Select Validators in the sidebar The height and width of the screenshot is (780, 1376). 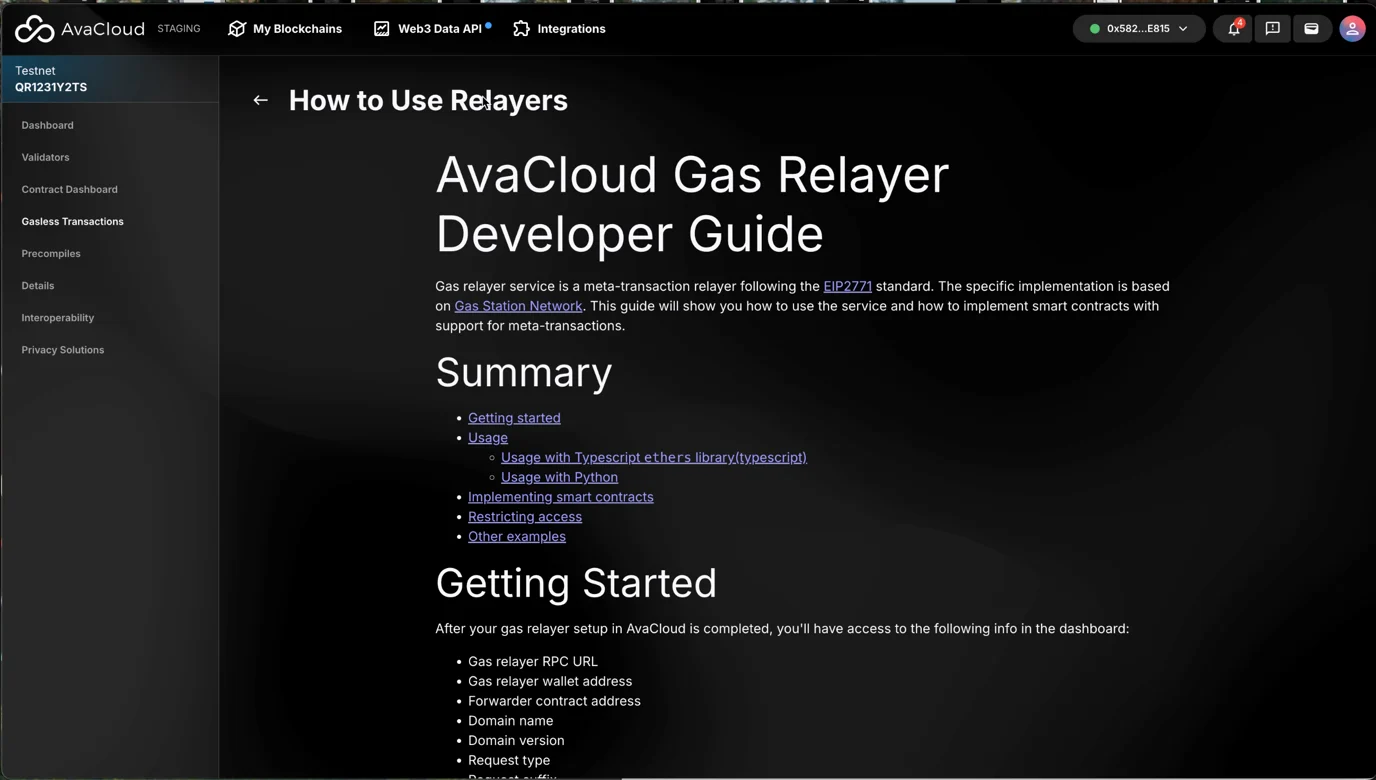(46, 157)
